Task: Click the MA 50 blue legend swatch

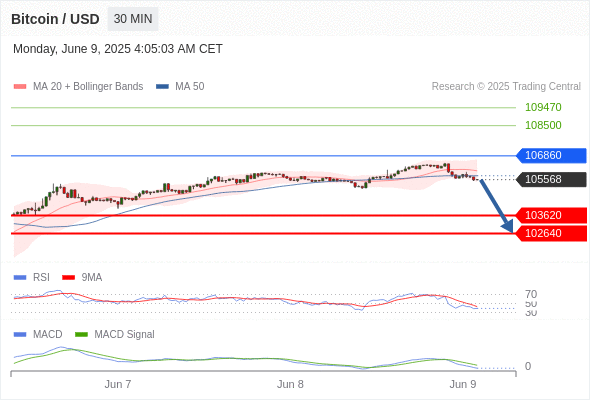Action: [x=162, y=87]
